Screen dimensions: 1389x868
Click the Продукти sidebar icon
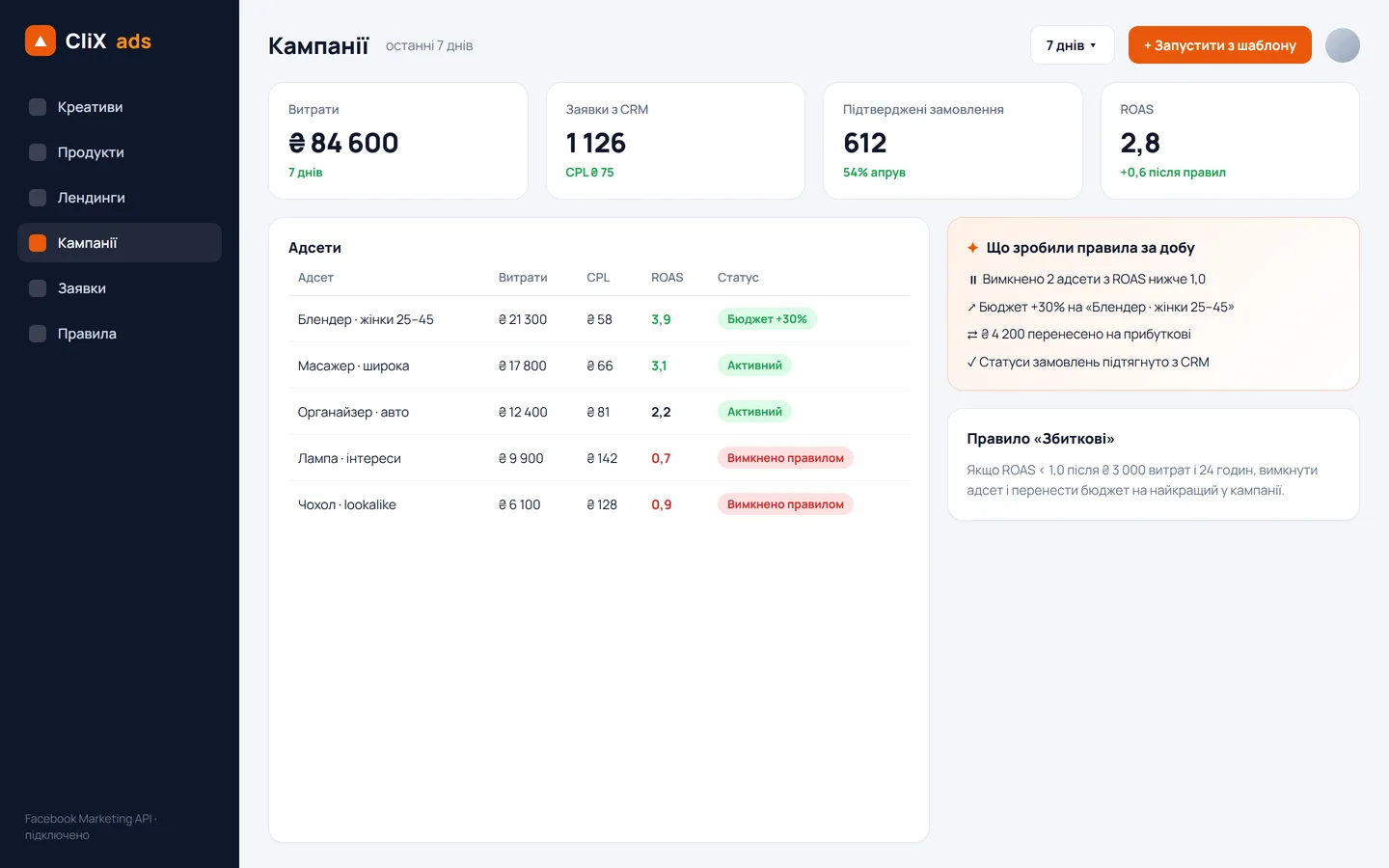[38, 152]
